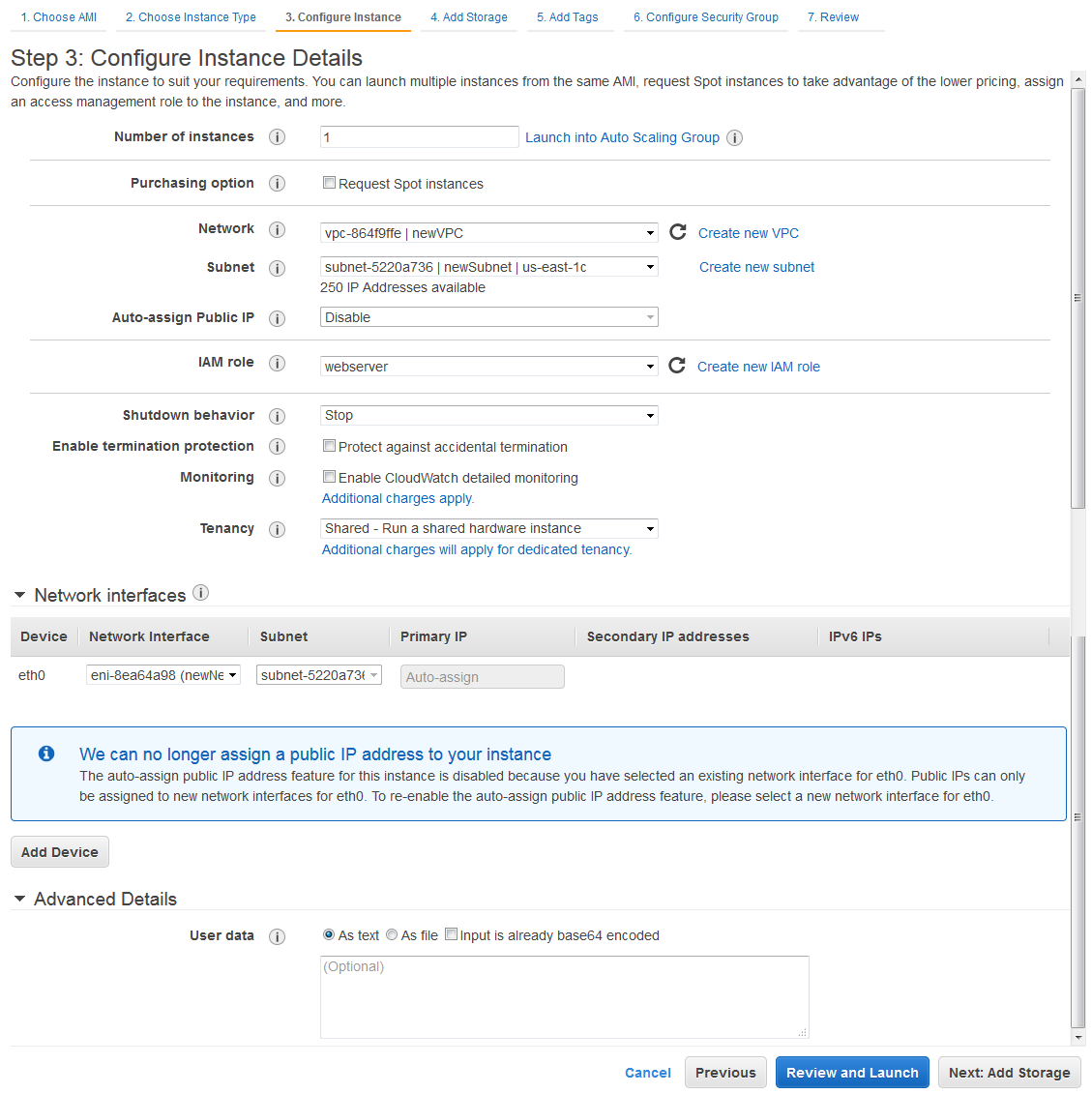The height and width of the screenshot is (1094, 1092).
Task: Click the Review and Launch button
Action: [x=852, y=1073]
